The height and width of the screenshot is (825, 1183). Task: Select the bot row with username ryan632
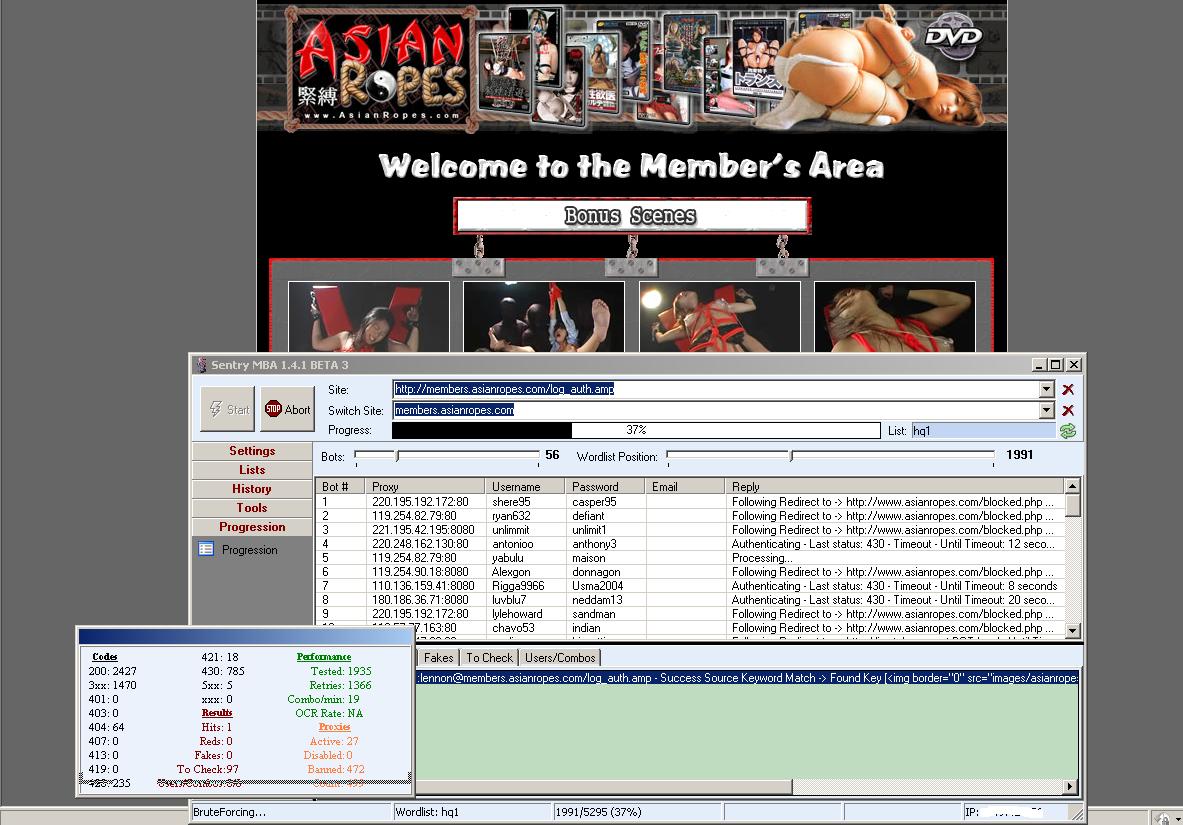click(x=690, y=516)
